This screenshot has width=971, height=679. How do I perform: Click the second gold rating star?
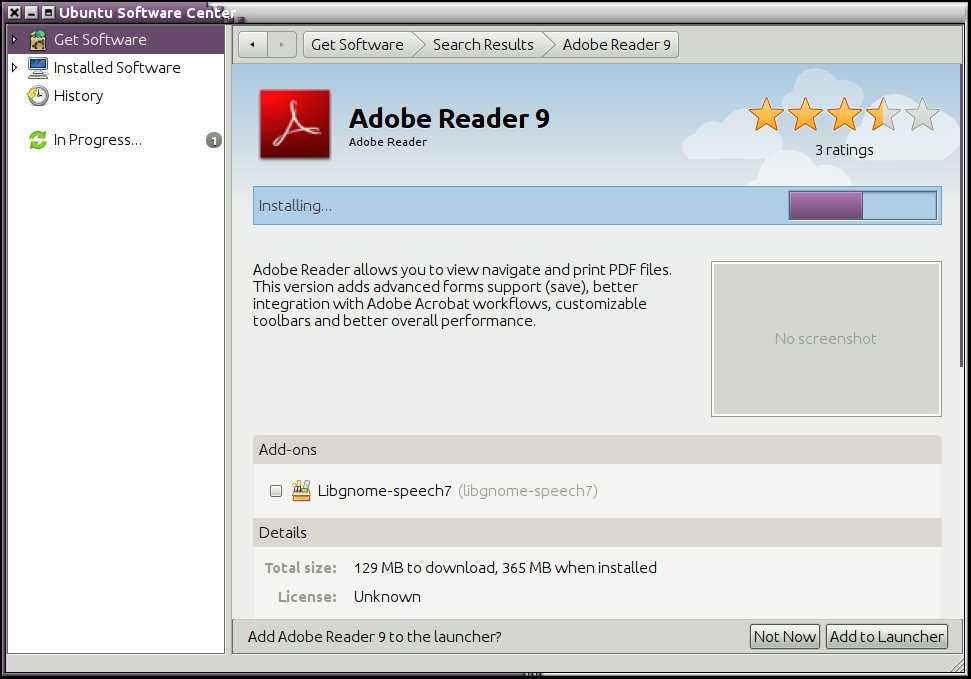click(805, 114)
